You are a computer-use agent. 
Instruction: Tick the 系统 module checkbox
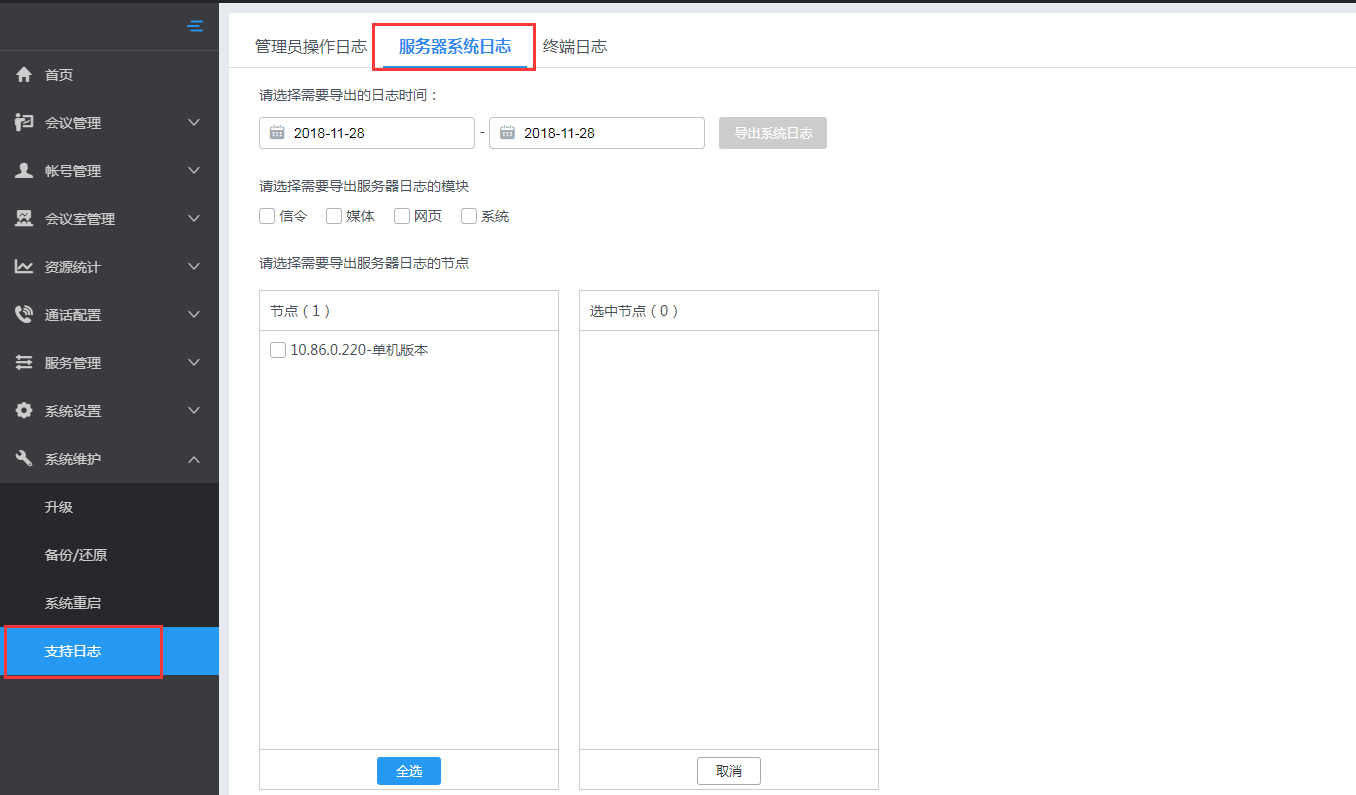469,216
